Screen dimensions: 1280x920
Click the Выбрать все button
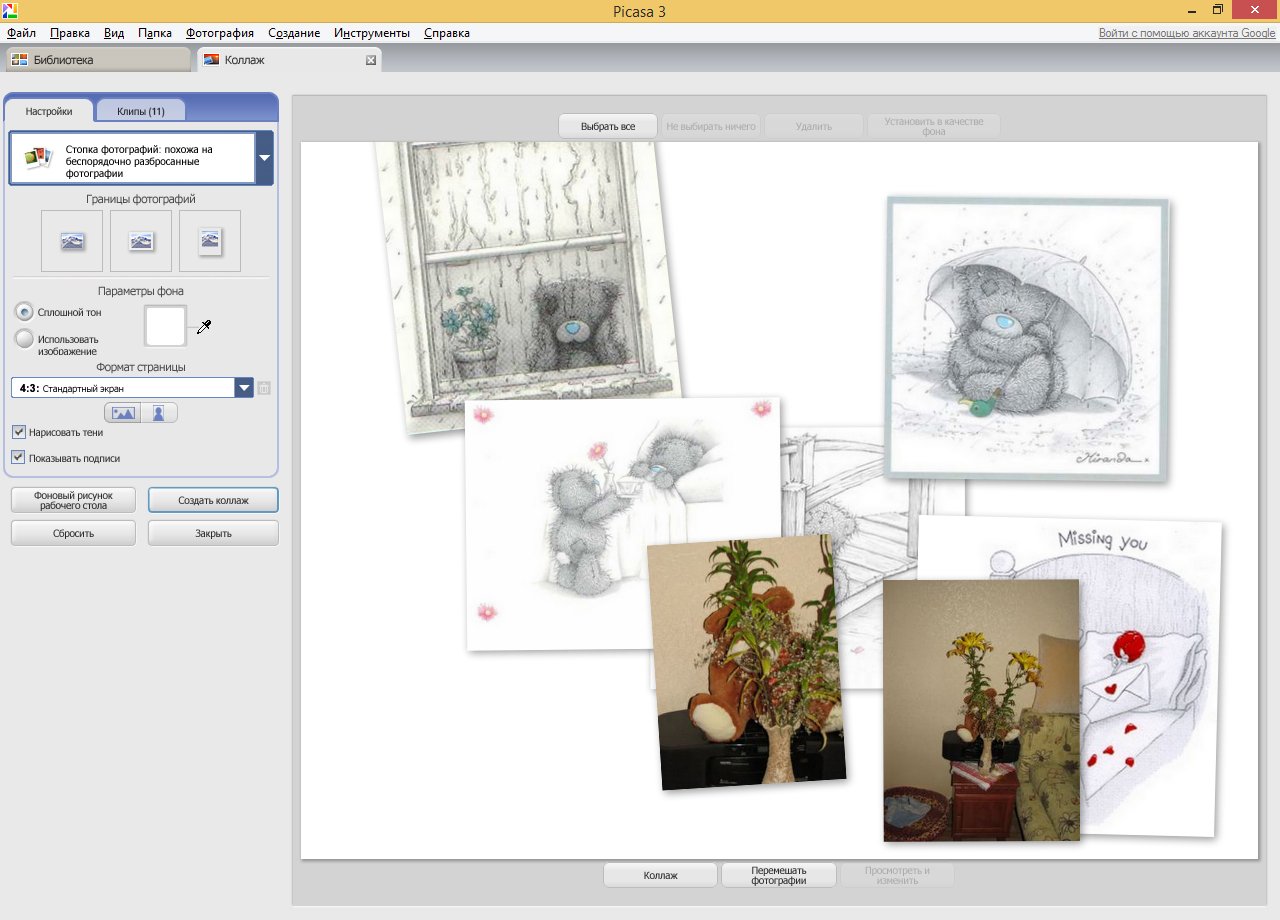[x=608, y=126]
